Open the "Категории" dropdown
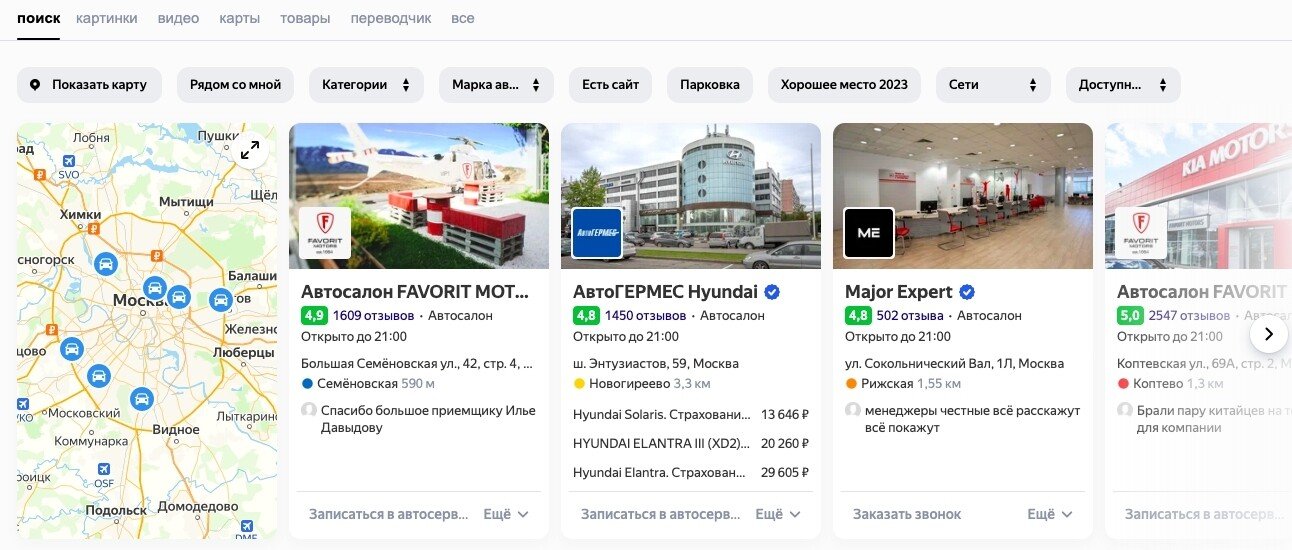This screenshot has height=550, width=1292. [366, 85]
